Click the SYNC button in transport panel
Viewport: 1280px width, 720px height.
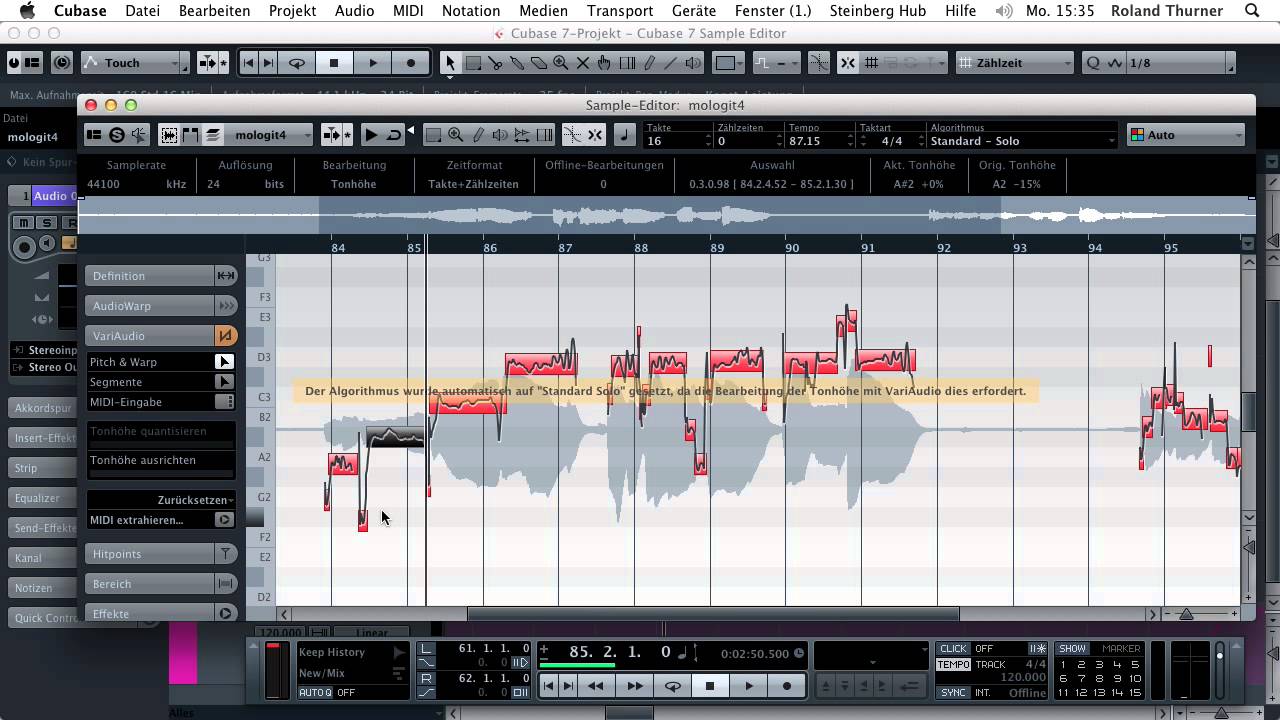(x=953, y=693)
